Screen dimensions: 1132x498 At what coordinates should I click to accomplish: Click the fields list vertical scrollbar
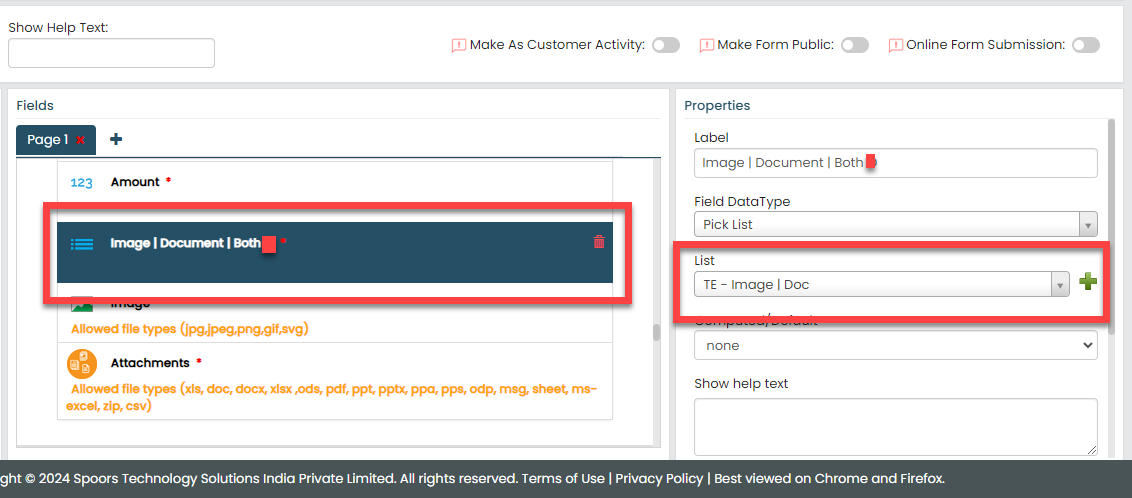(x=656, y=333)
